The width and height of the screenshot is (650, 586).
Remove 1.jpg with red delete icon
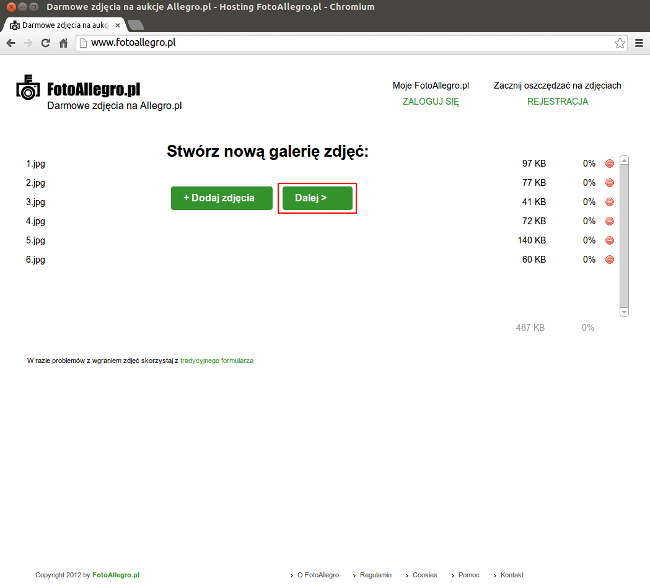click(x=609, y=164)
